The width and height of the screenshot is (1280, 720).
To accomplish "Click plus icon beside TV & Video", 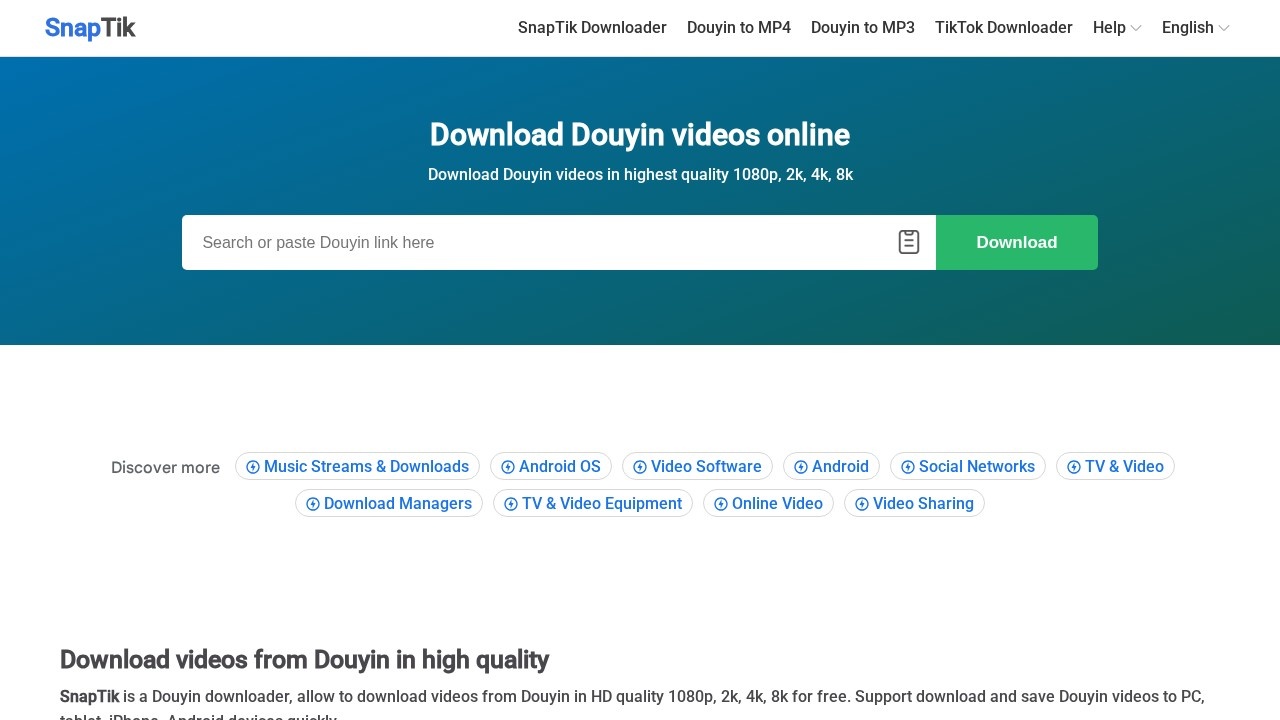I will [1074, 467].
